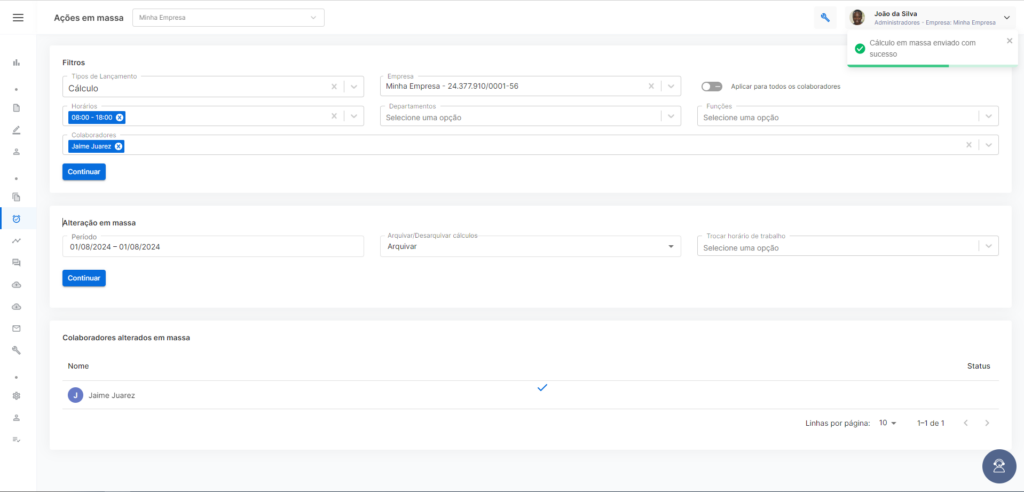Click the checklist icon at sidebar bottom
Viewport: 1024px width, 492px height.
[16, 440]
